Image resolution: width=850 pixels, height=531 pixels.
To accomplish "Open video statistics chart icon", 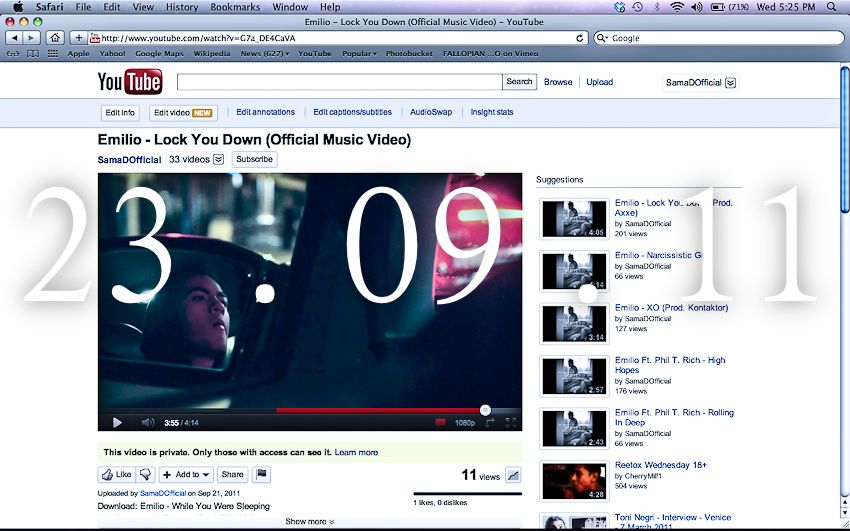I will 514,476.
